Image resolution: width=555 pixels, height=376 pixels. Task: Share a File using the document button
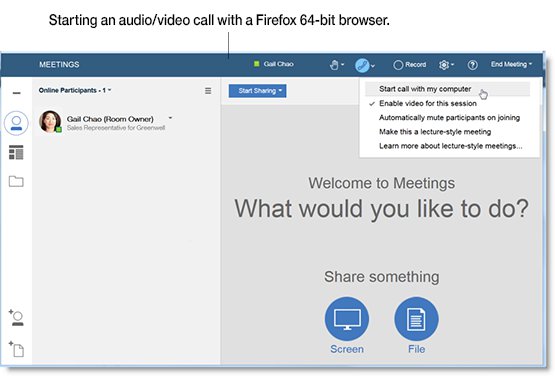coord(416,319)
